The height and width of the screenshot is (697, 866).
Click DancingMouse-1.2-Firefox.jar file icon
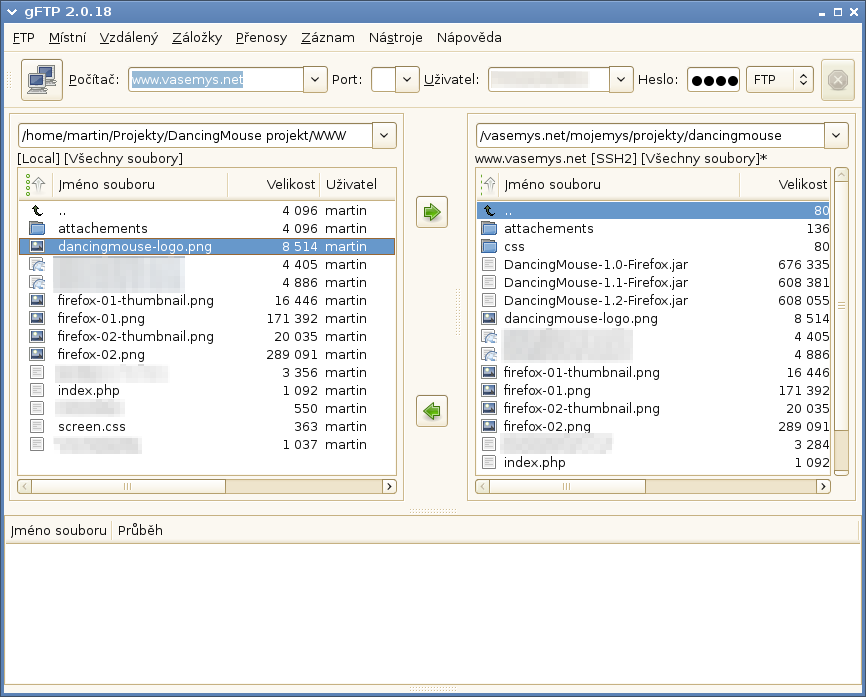pyautogui.click(x=489, y=300)
